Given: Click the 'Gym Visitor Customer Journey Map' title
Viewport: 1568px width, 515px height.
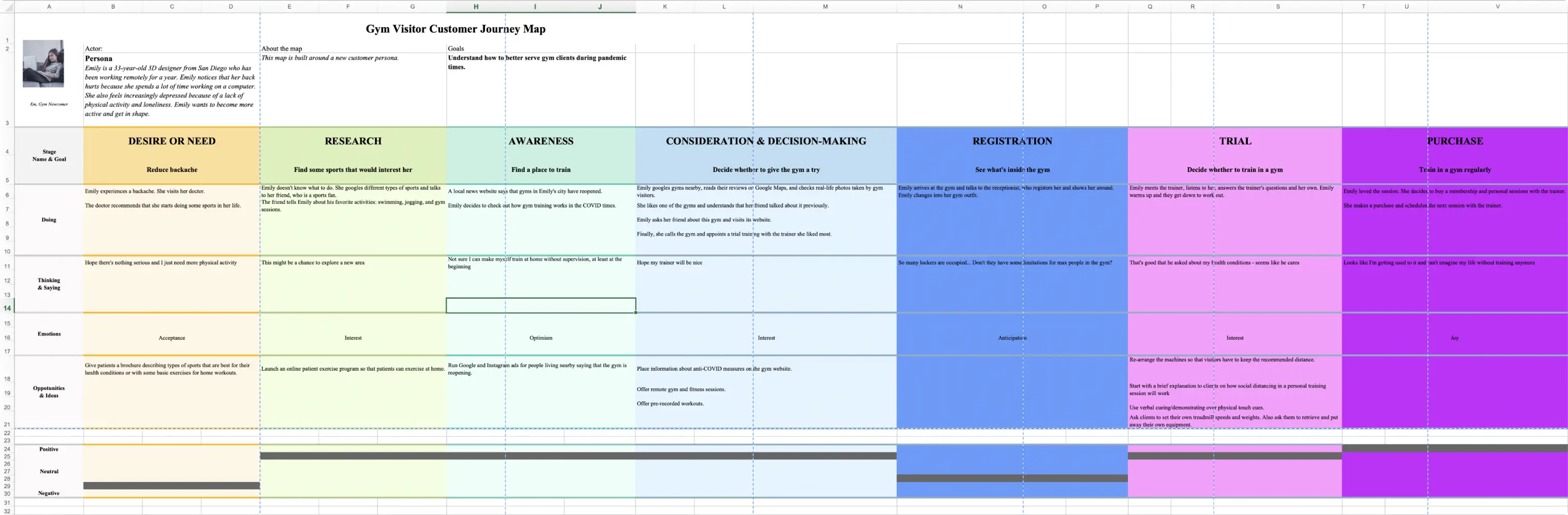Looking at the screenshot, I should click(x=455, y=29).
